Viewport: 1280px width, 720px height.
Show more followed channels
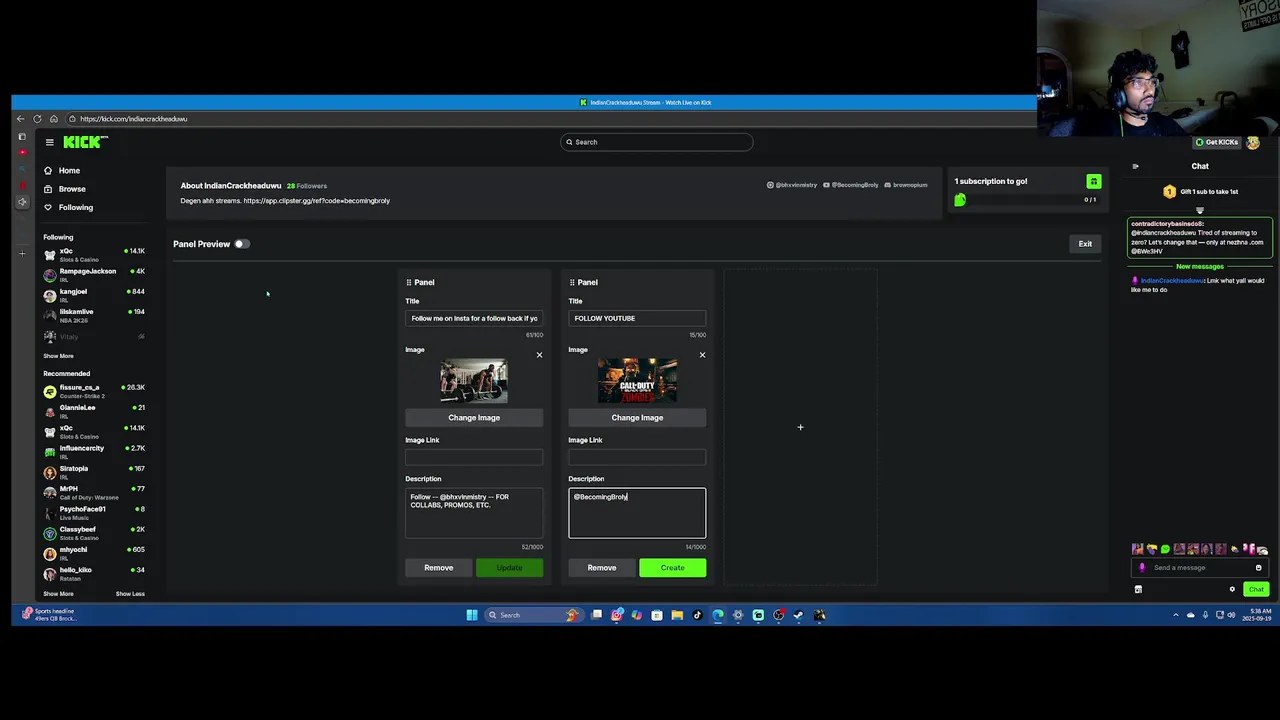(x=58, y=356)
